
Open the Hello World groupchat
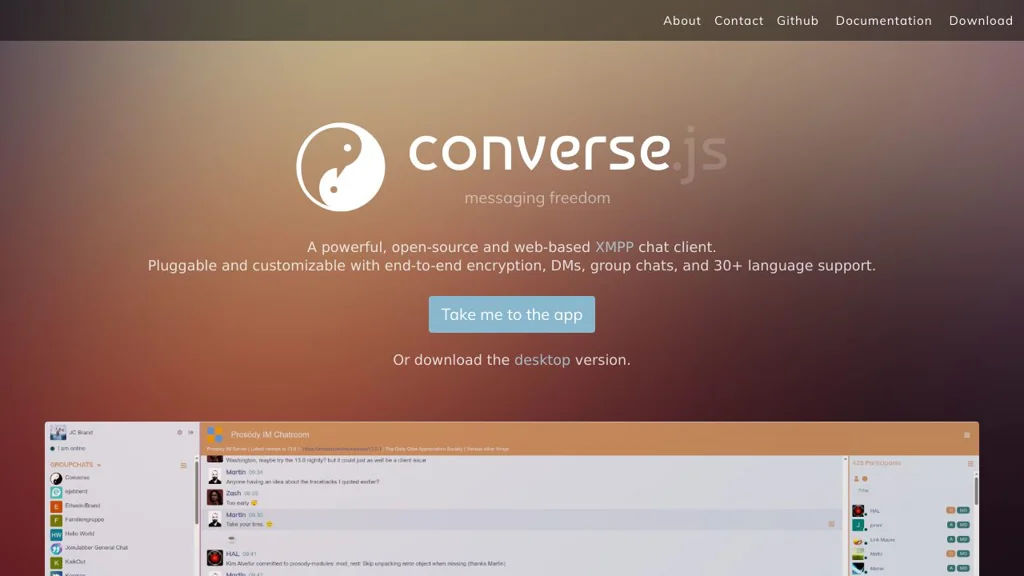[x=80, y=534]
